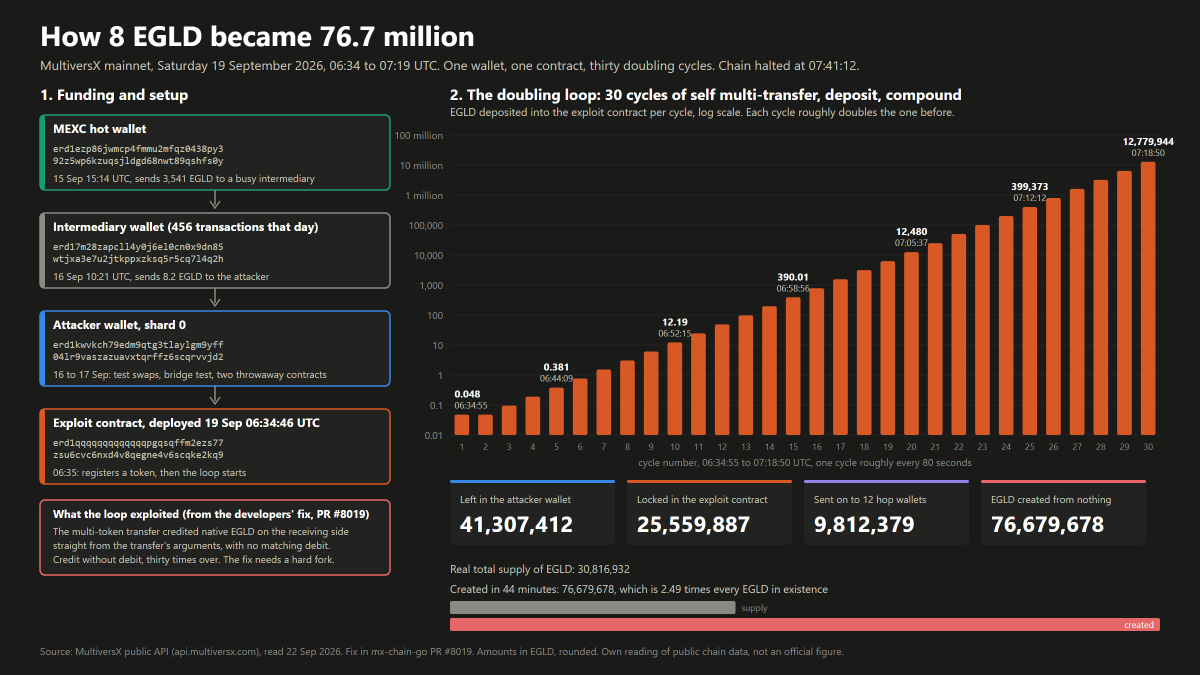Click the "100 million" y-axis label
This screenshot has height=675, width=1200.
[419, 135]
